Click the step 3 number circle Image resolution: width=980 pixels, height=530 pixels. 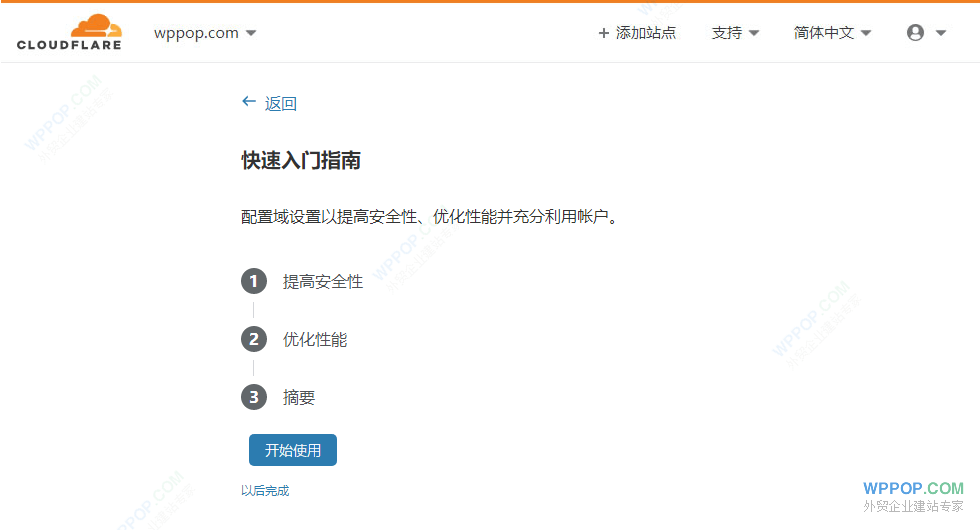(254, 397)
